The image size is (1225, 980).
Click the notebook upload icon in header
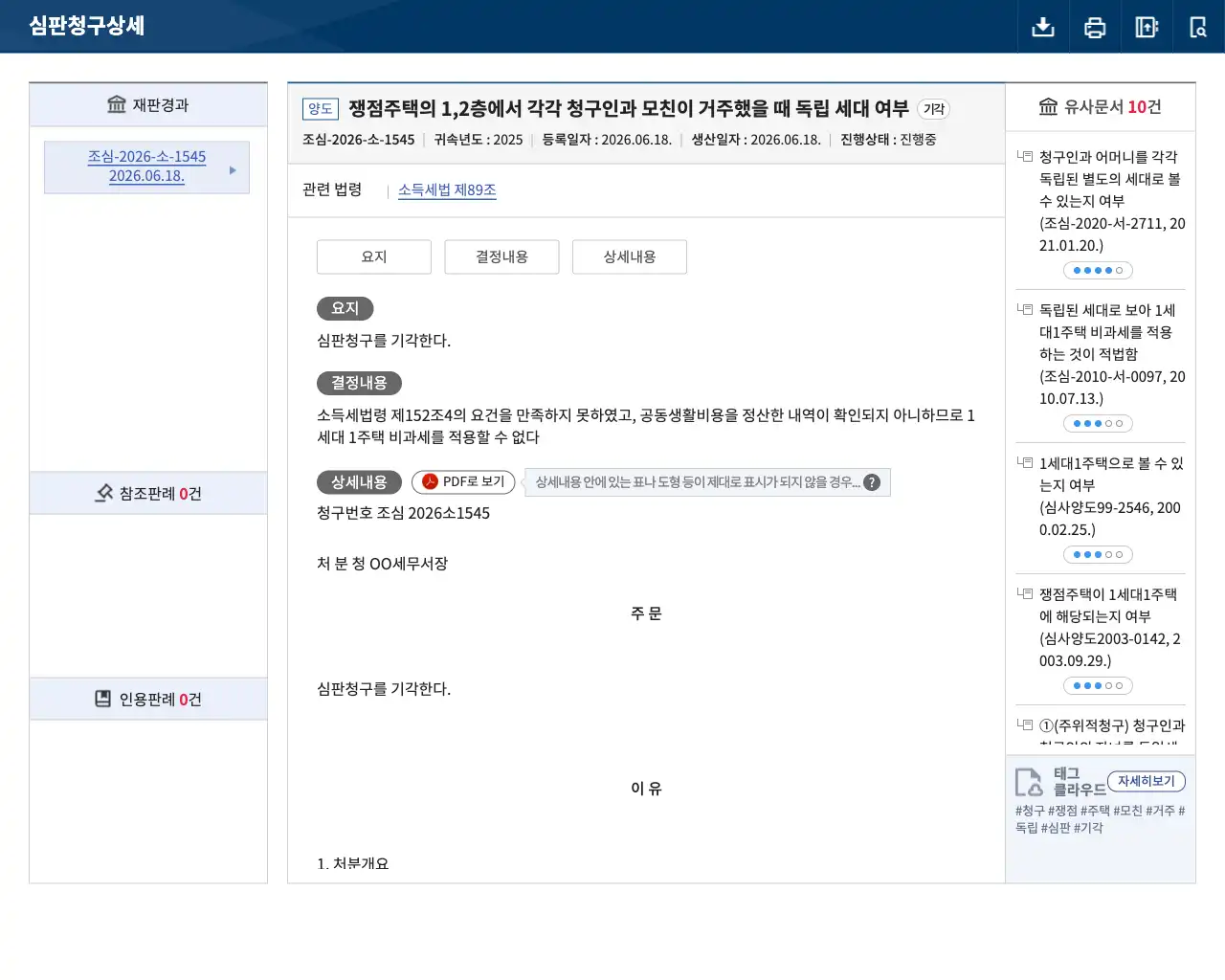(x=1147, y=27)
